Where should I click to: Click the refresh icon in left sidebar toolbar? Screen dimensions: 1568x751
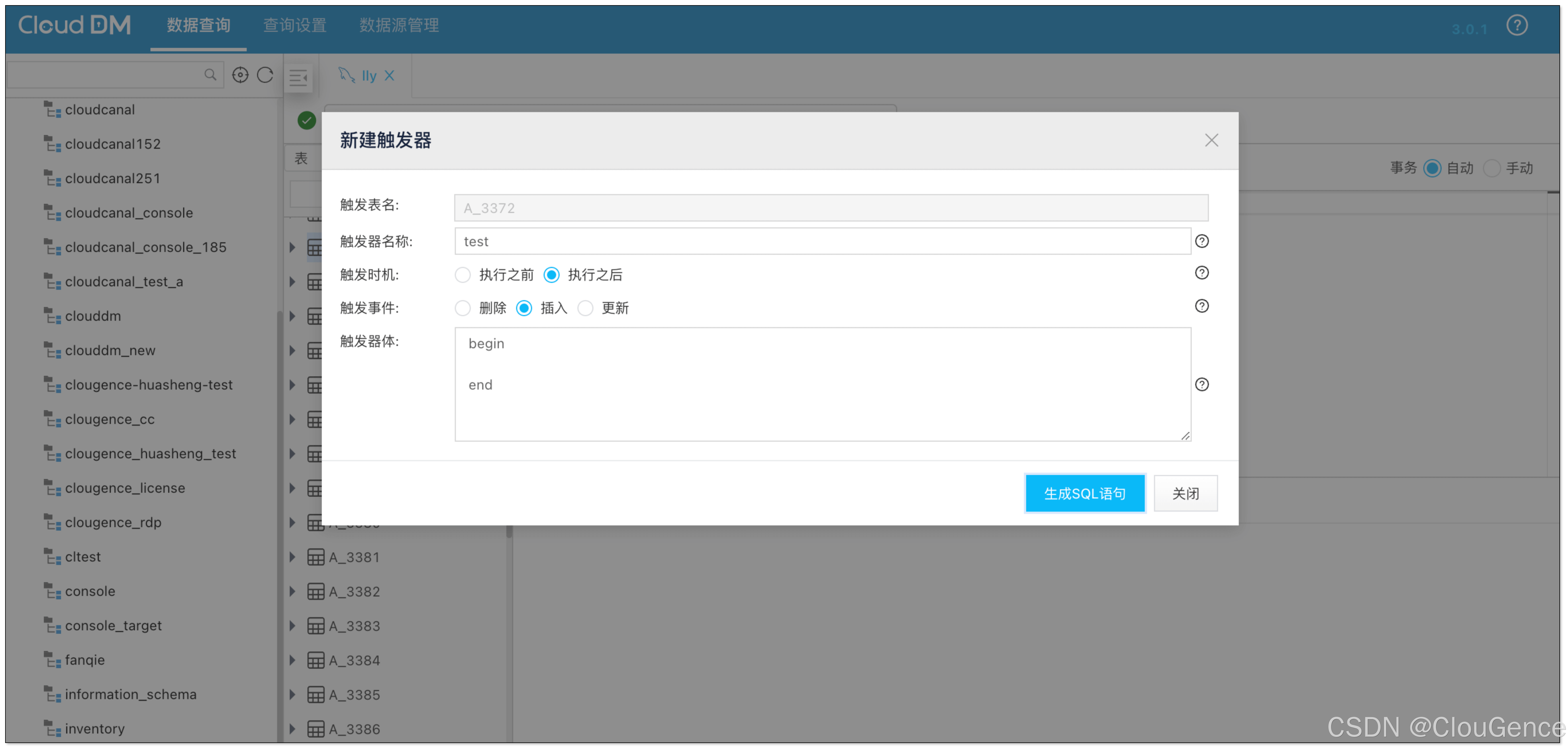265,75
